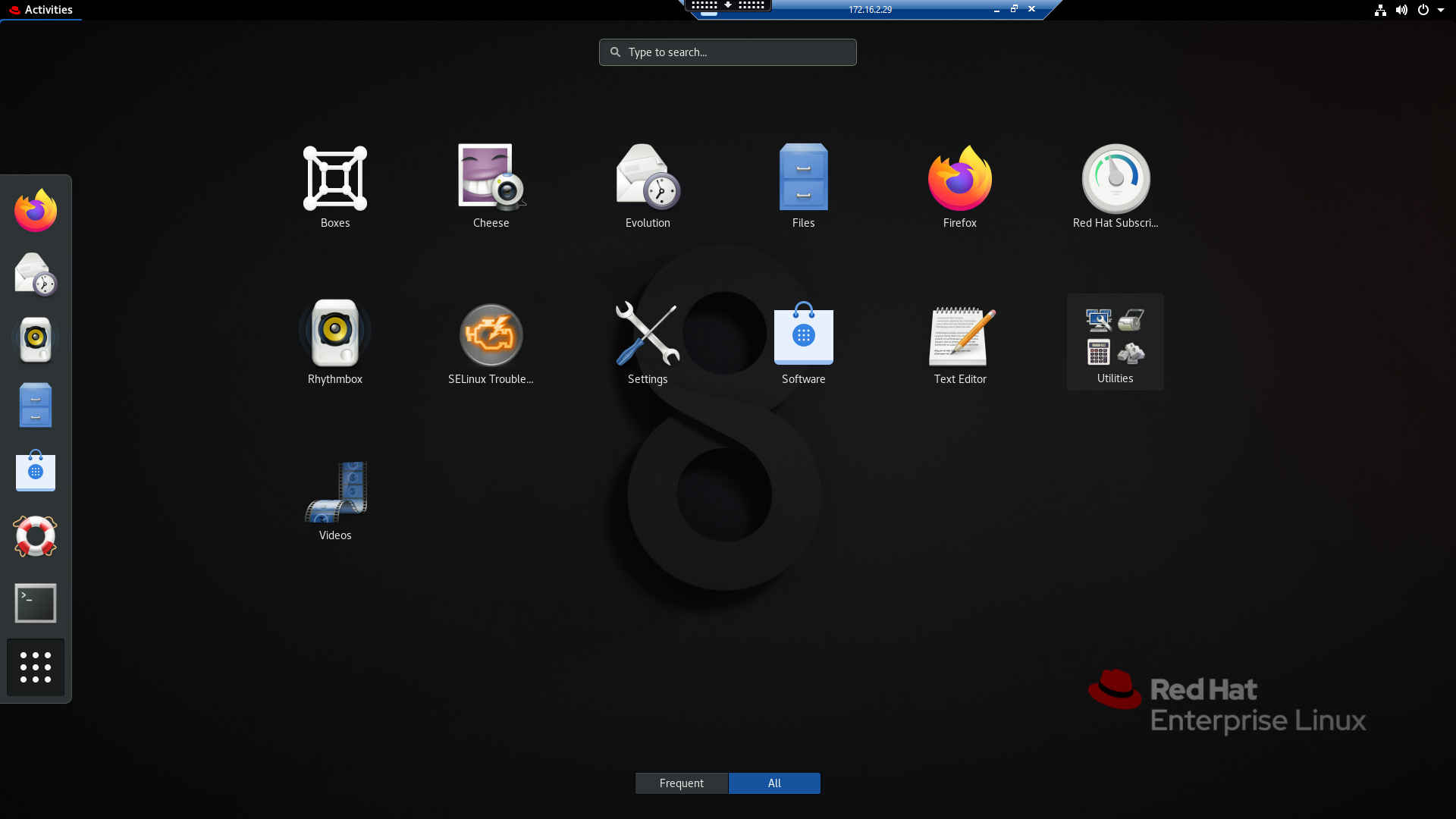The image size is (1456, 819).
Task: Select the All apps tab
Action: (774, 783)
